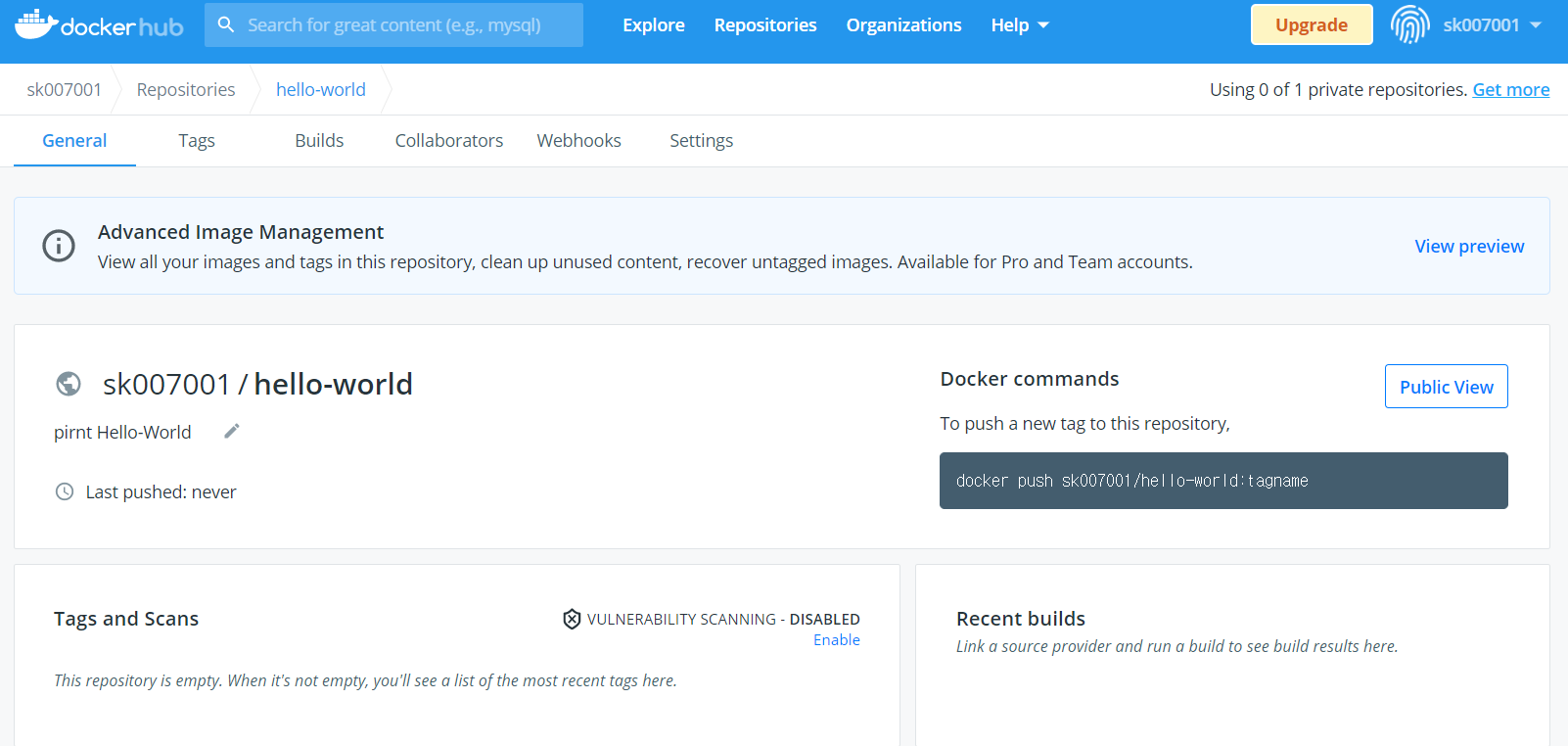Open the Settings tab
Image resolution: width=1568 pixels, height=746 pixels.
701,141
